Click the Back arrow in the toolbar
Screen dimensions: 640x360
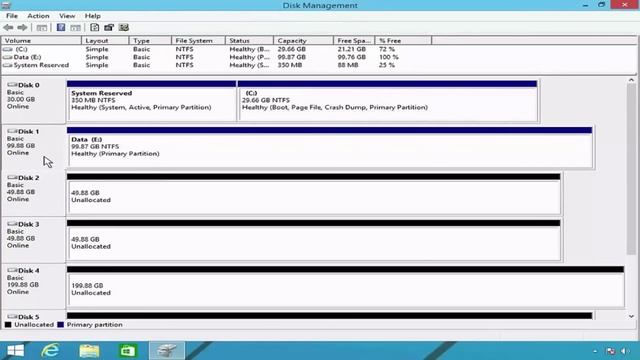click(8, 27)
